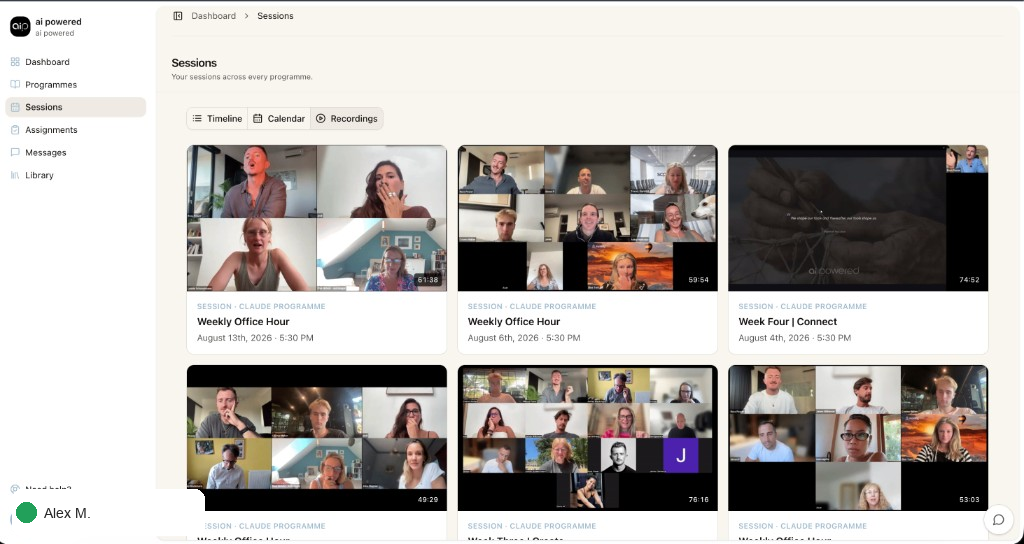Select Sessions in the sidebar
The height and width of the screenshot is (544, 1024).
pyautogui.click(x=75, y=107)
